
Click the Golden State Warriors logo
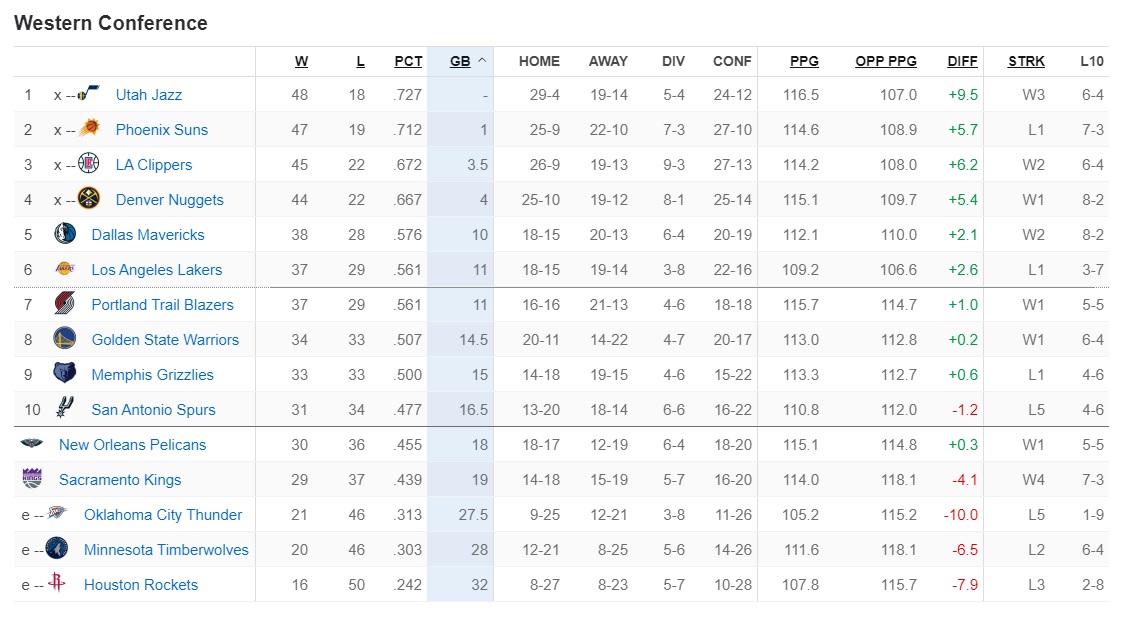(65, 339)
